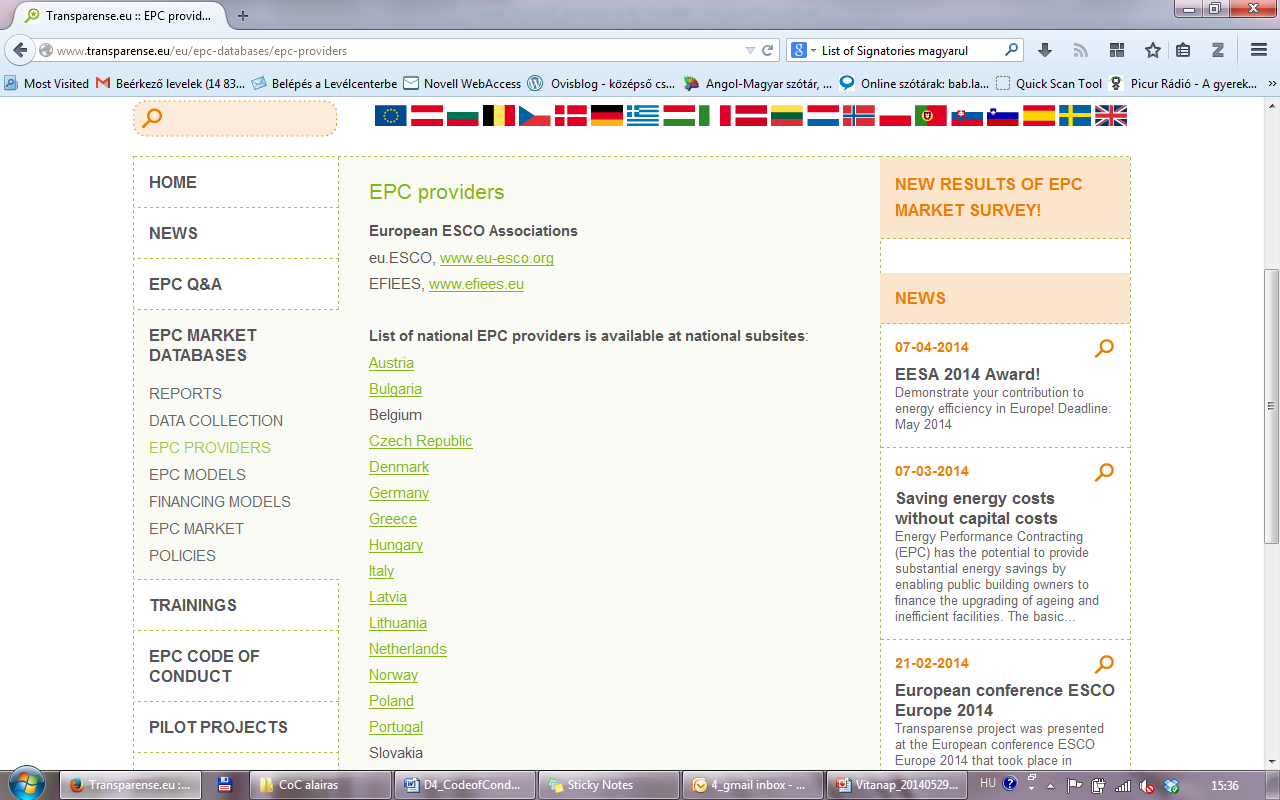Image resolution: width=1280 pixels, height=800 pixels.
Task: Pick the Denmark flag icon
Action: [570, 116]
